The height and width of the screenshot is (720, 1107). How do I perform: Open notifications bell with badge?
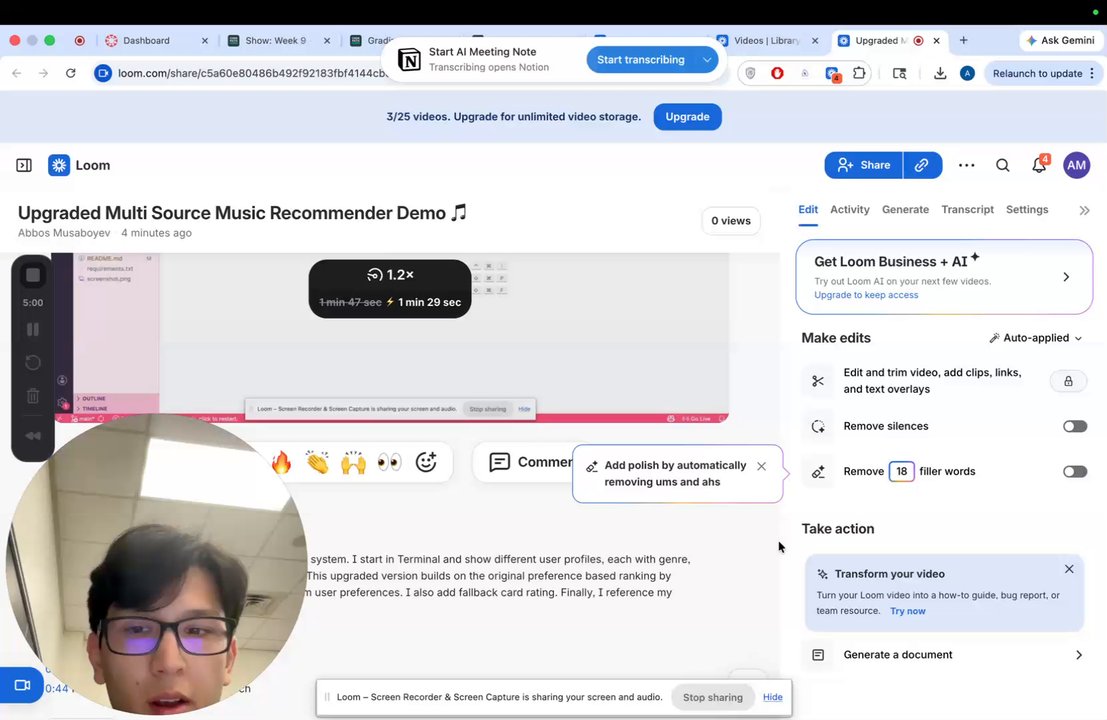point(1039,164)
